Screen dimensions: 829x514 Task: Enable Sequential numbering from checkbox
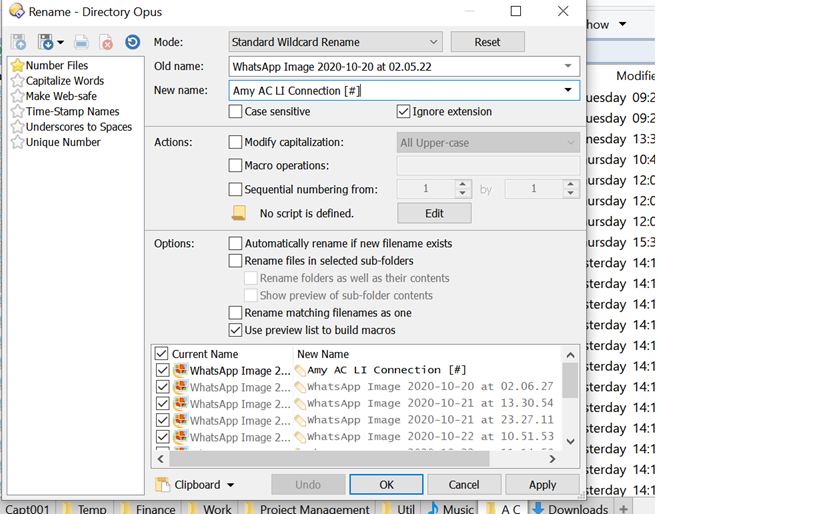pyautogui.click(x=235, y=189)
